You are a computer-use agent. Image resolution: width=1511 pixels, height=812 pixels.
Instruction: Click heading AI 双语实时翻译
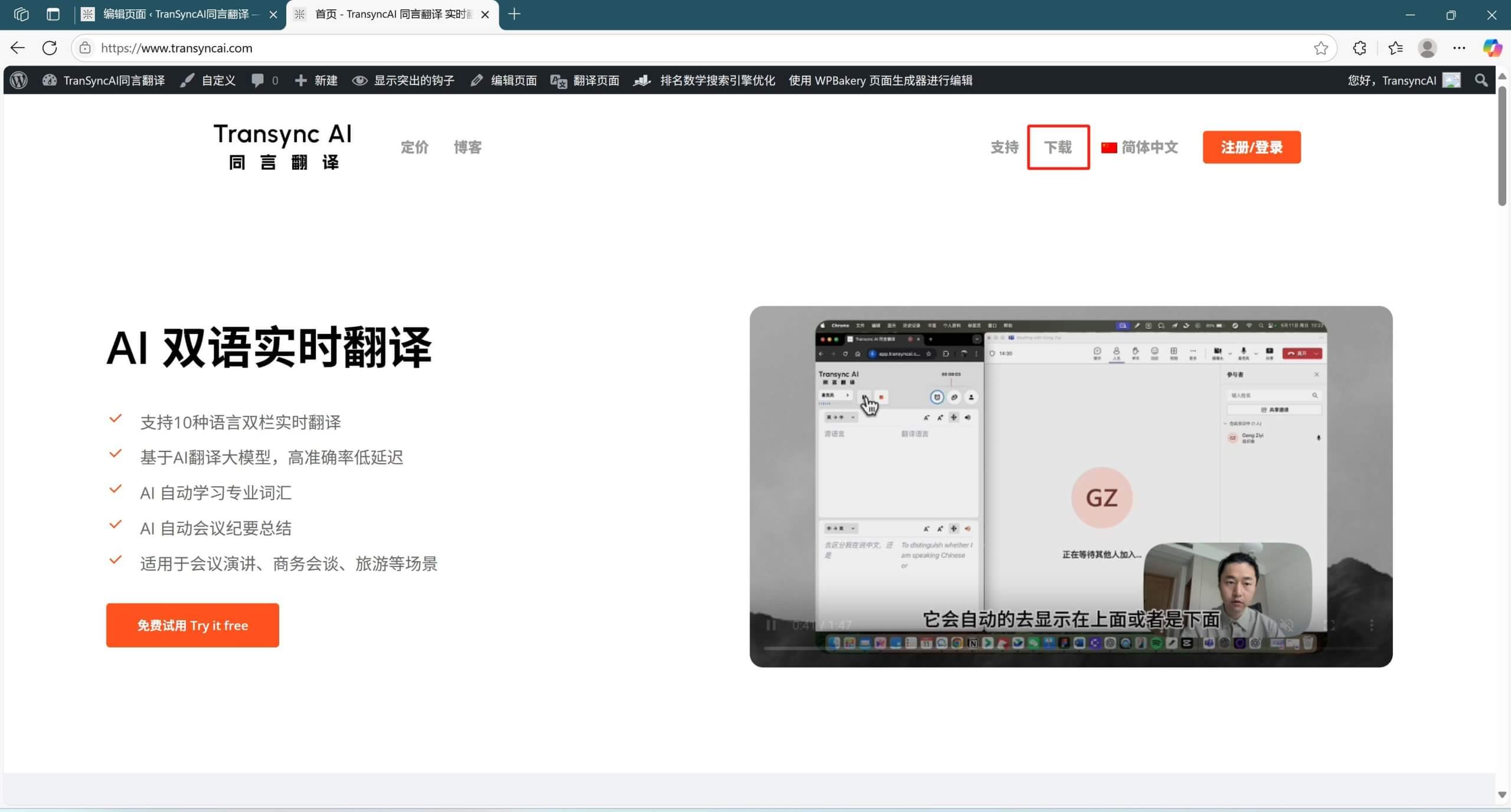(269, 348)
